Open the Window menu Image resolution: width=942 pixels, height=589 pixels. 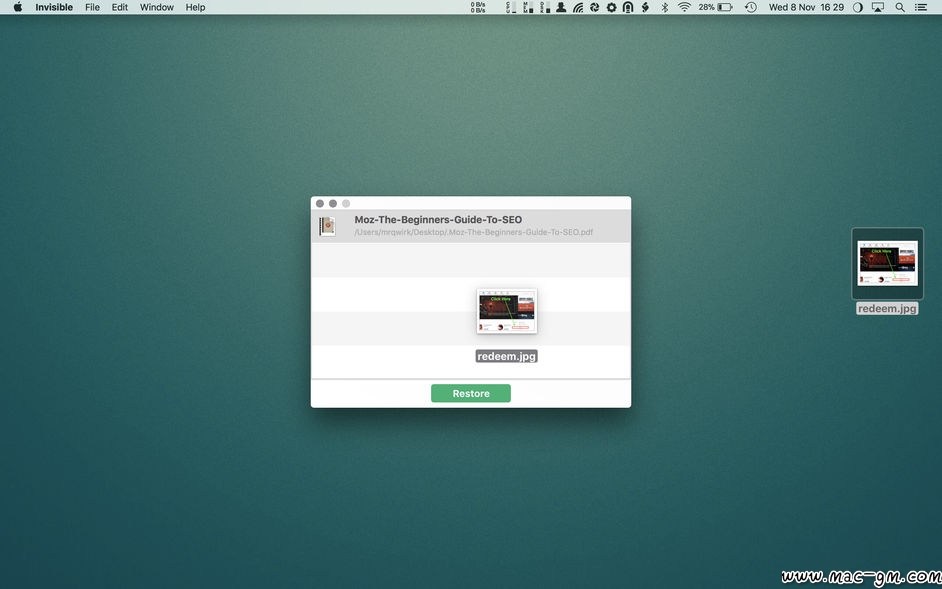click(x=157, y=7)
